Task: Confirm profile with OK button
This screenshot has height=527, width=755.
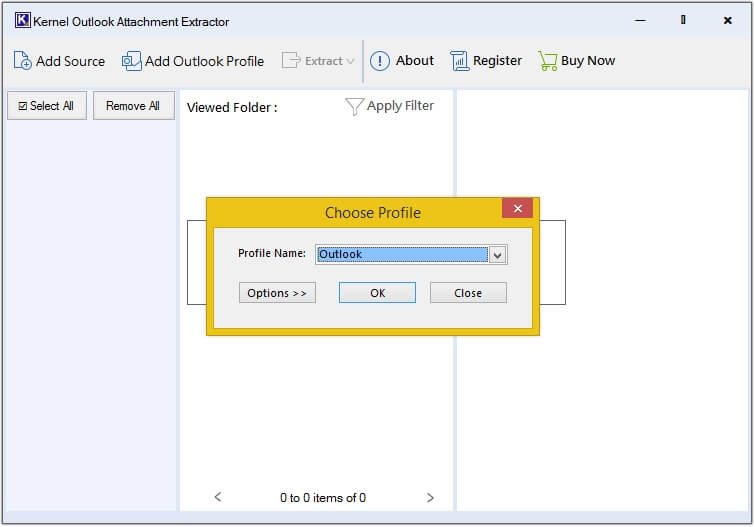Action: pos(378,293)
